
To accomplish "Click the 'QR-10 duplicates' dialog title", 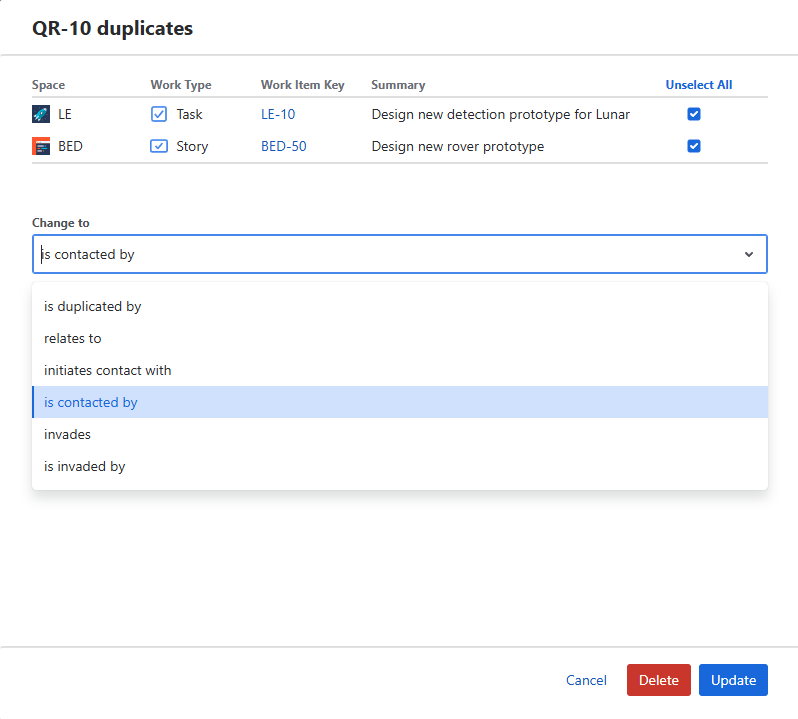I will tap(112, 28).
